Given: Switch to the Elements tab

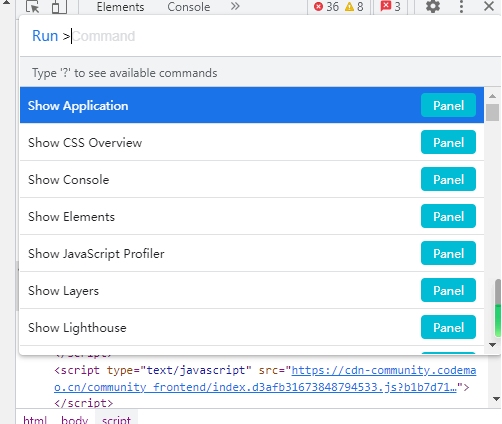Looking at the screenshot, I should click(x=120, y=7).
